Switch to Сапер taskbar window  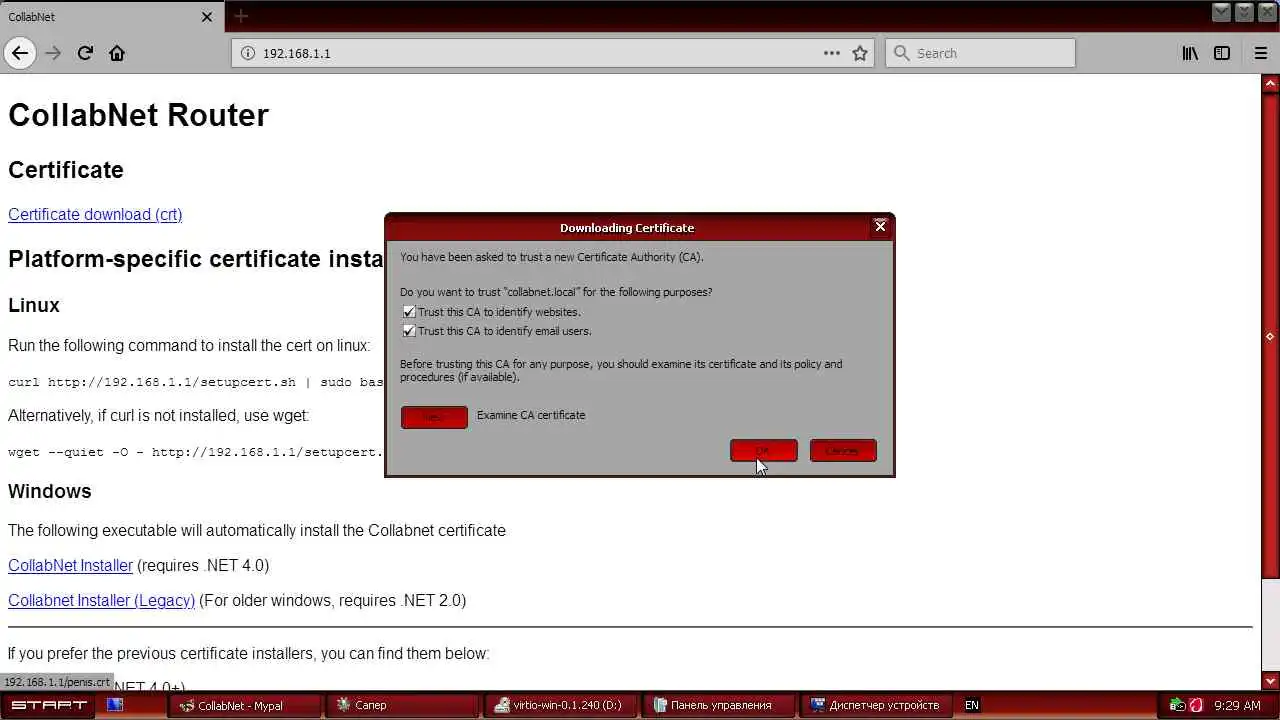(404, 705)
